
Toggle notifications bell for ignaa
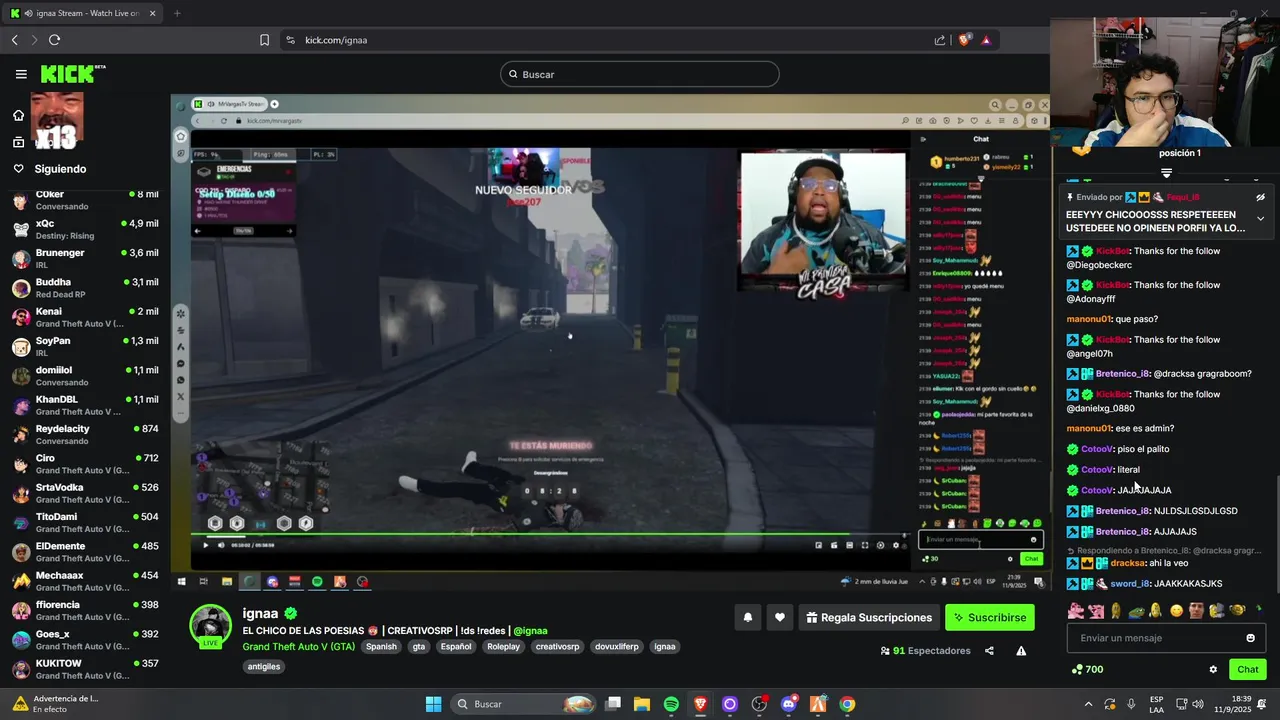tap(747, 618)
